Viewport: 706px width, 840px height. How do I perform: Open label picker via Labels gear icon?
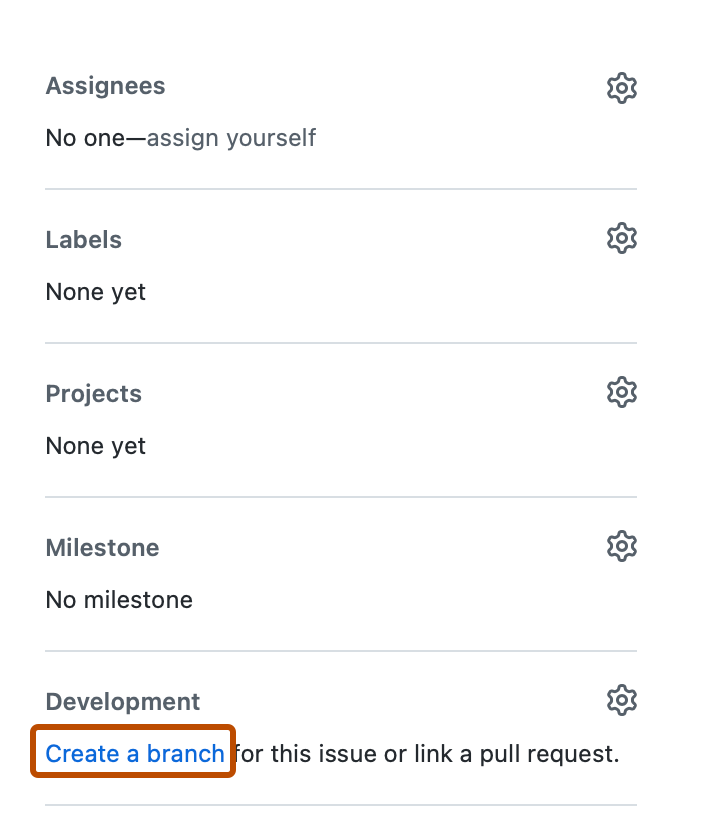pyautogui.click(x=621, y=238)
